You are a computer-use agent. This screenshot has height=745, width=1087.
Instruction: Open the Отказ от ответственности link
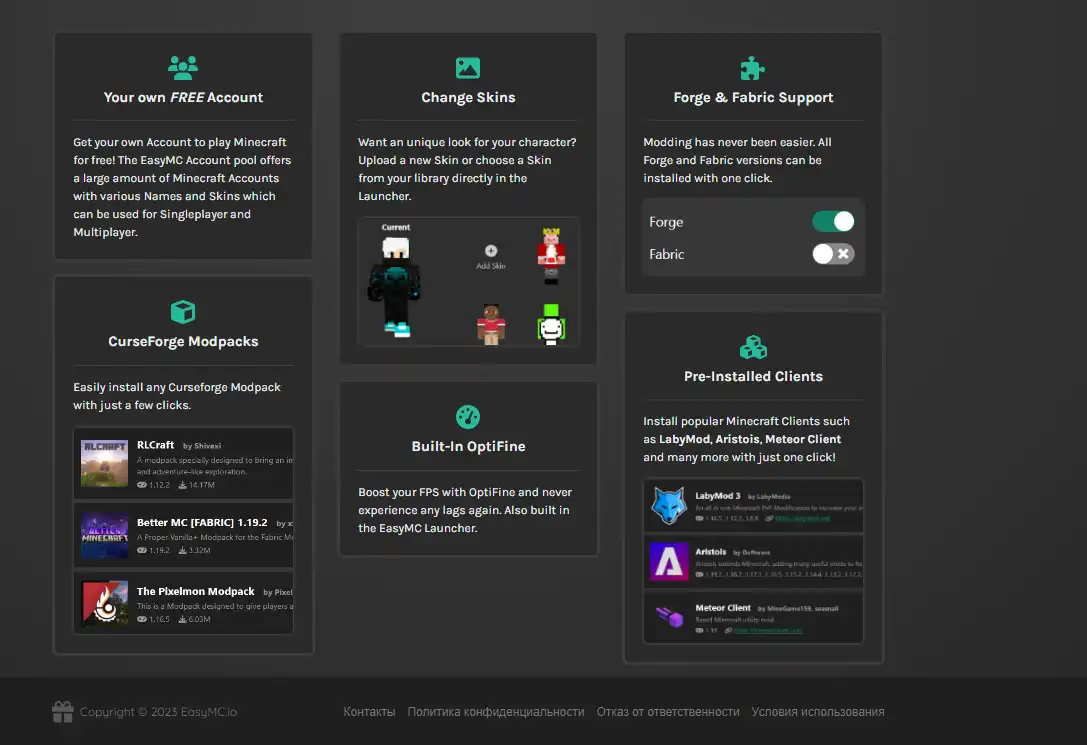tap(668, 712)
